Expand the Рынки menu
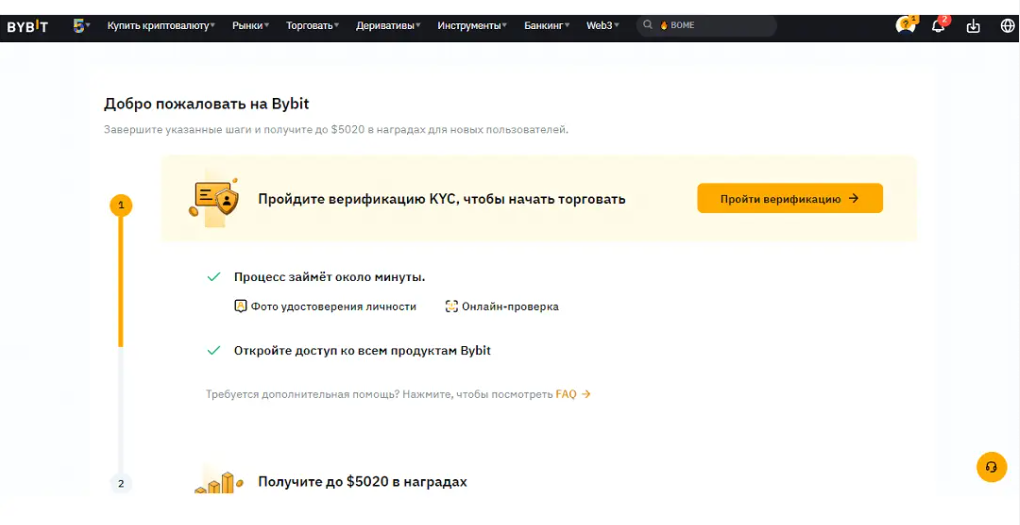Image resolution: width=1020 pixels, height=525 pixels. 250,25
